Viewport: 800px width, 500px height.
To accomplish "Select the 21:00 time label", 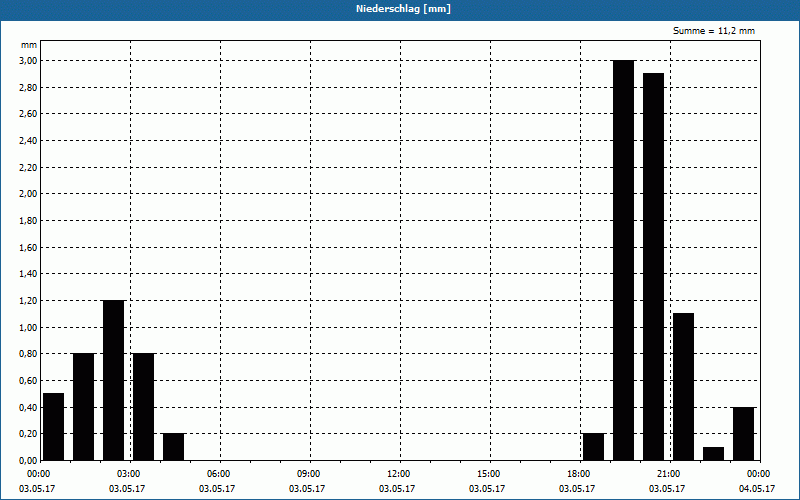I will 670,474.
